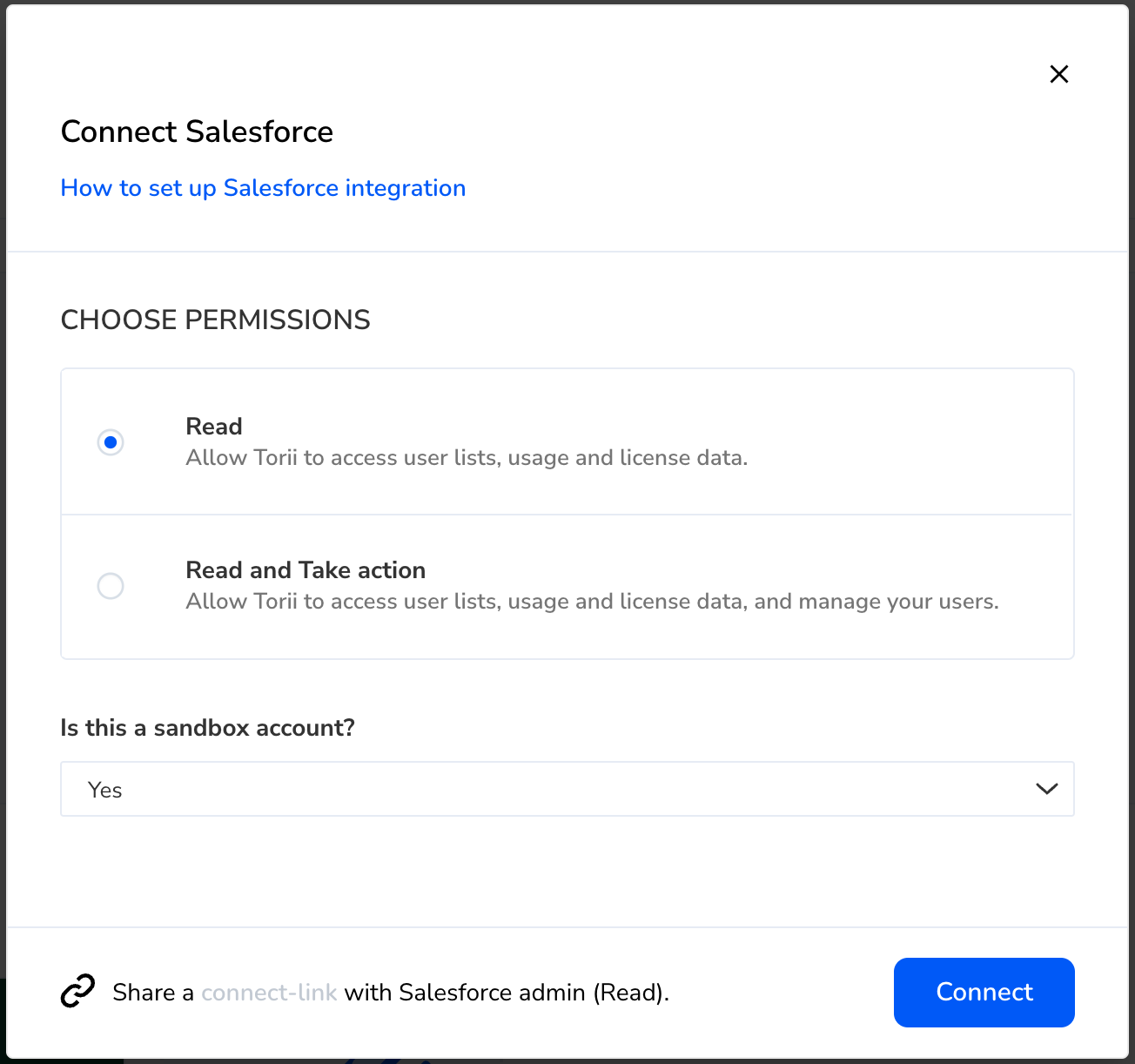The width and height of the screenshot is (1135, 1064).
Task: Follow the connect-link hyperlink
Action: pos(269,993)
